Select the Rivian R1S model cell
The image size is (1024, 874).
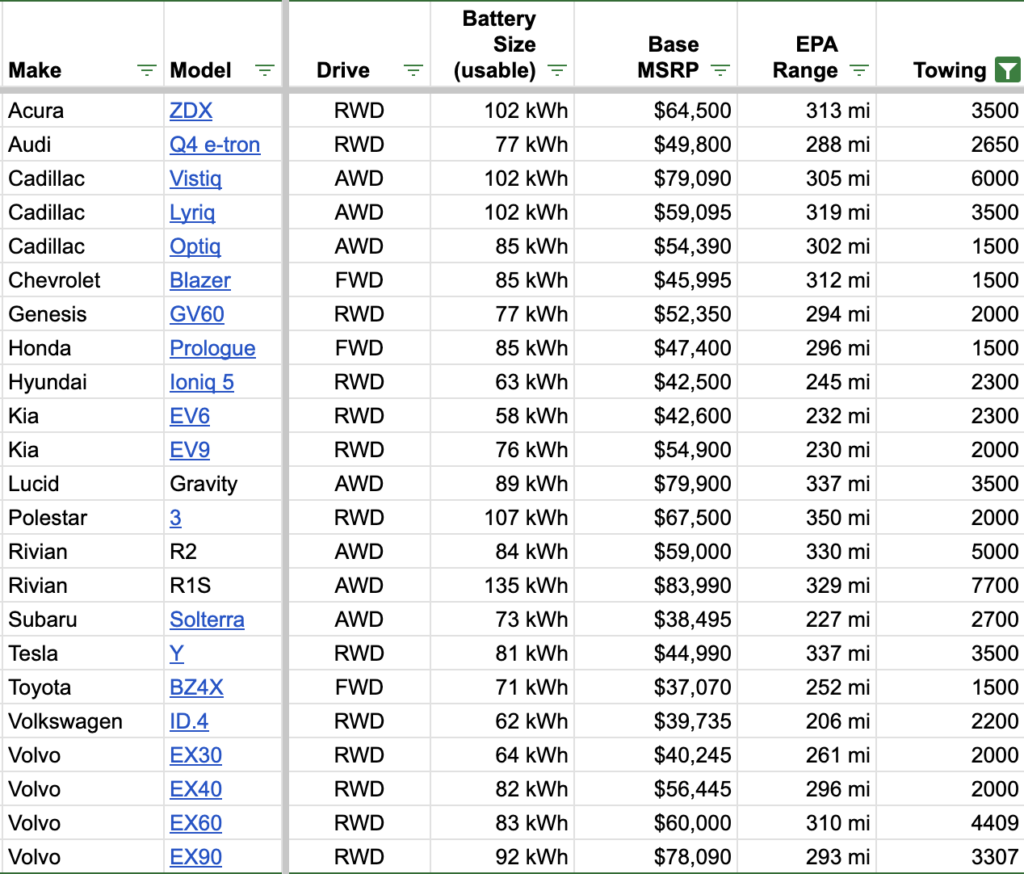(223, 585)
